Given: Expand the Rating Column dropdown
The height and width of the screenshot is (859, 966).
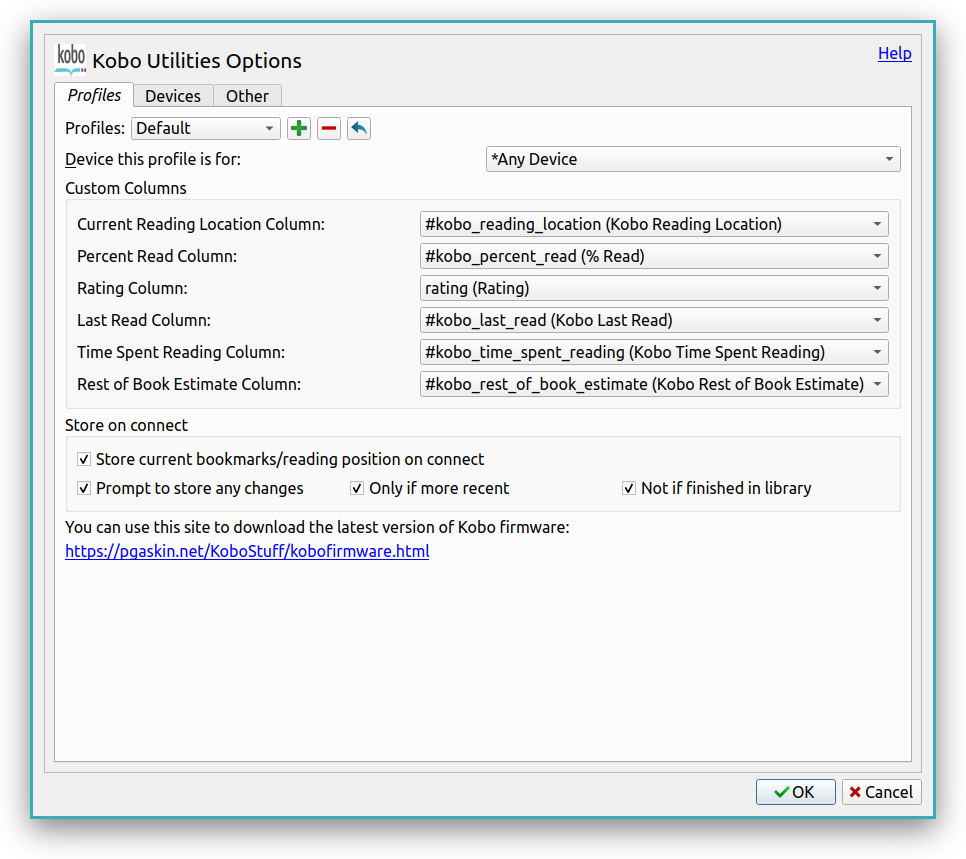Looking at the screenshot, I should (654, 289).
